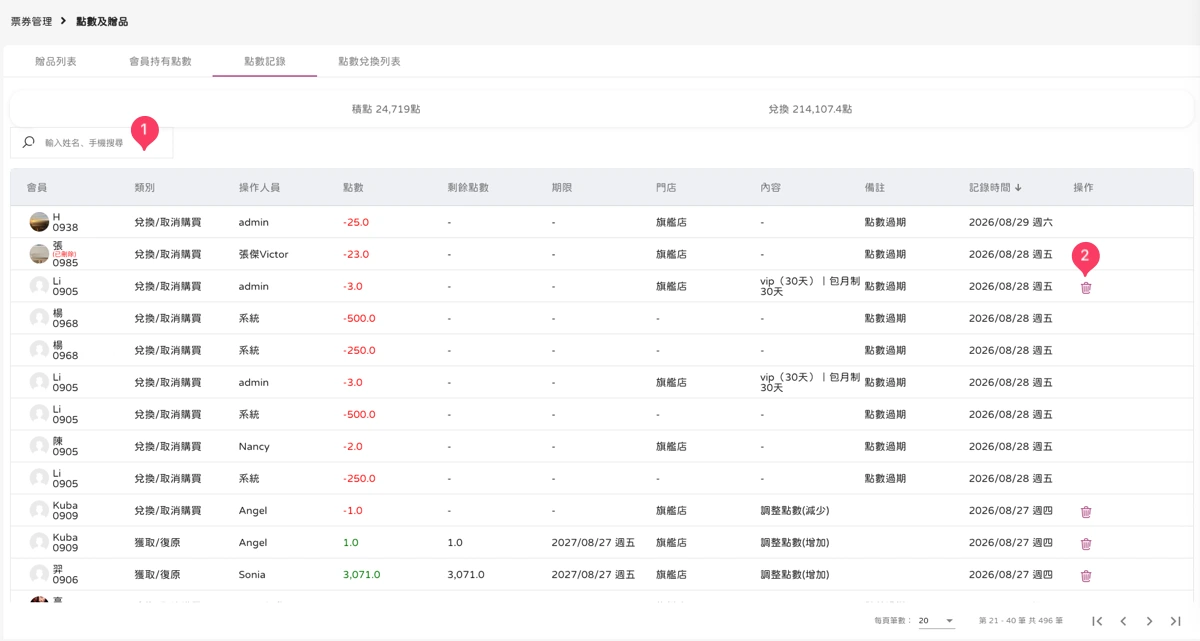Click operator name 張傑Victor
1200x641 pixels.
tap(263, 254)
